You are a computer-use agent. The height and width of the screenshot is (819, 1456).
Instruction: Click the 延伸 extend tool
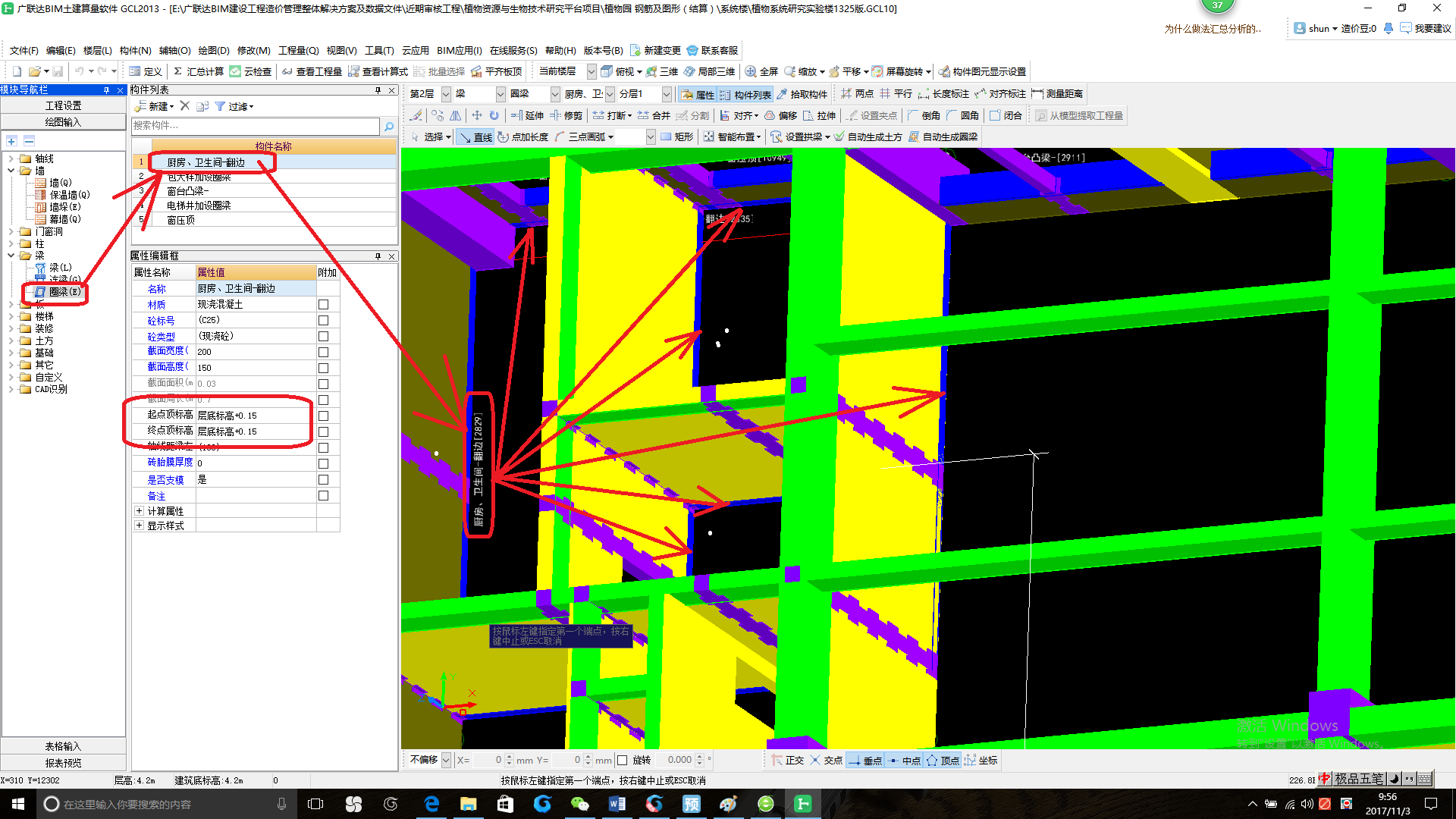[x=527, y=115]
